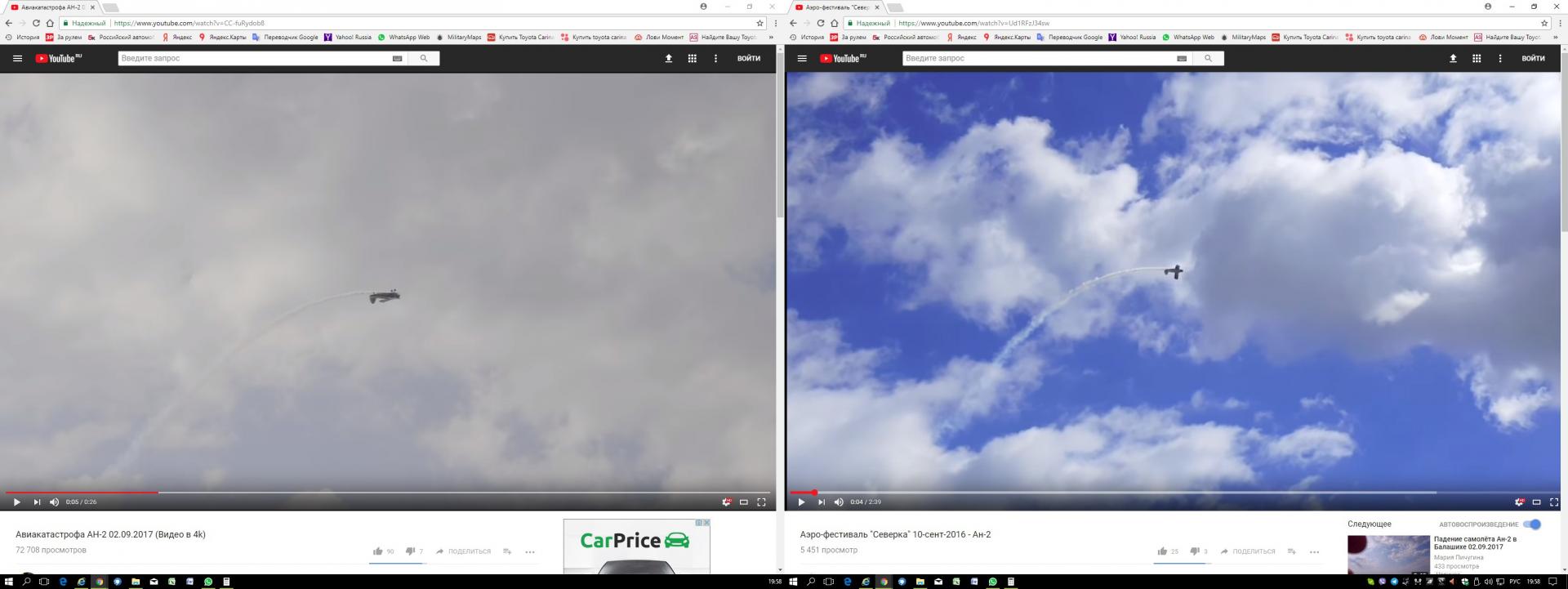Viewport: 1568px width, 589px height.
Task: Open home page in right Chrome window
Action: [835, 24]
